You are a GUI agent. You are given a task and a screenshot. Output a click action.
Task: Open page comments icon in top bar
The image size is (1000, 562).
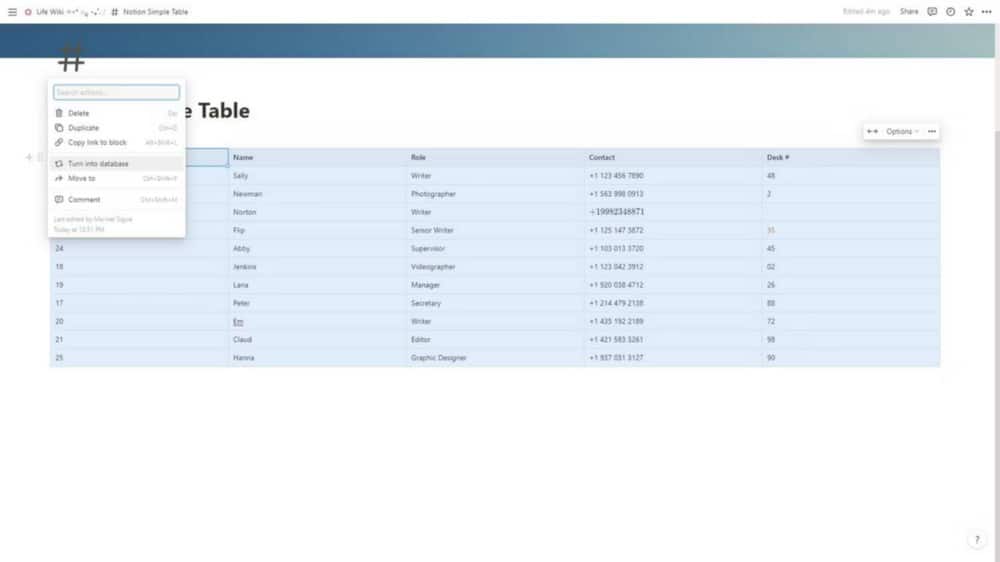(932, 12)
